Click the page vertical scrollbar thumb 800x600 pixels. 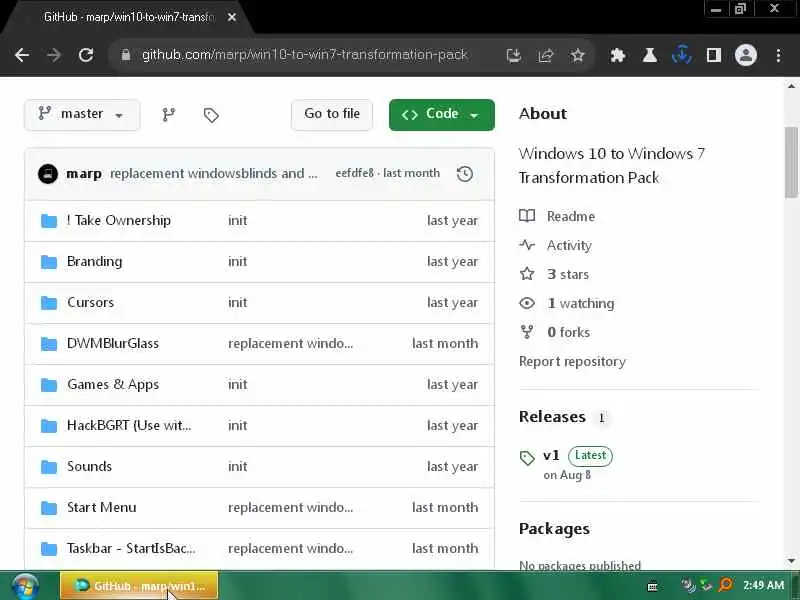pos(791,162)
